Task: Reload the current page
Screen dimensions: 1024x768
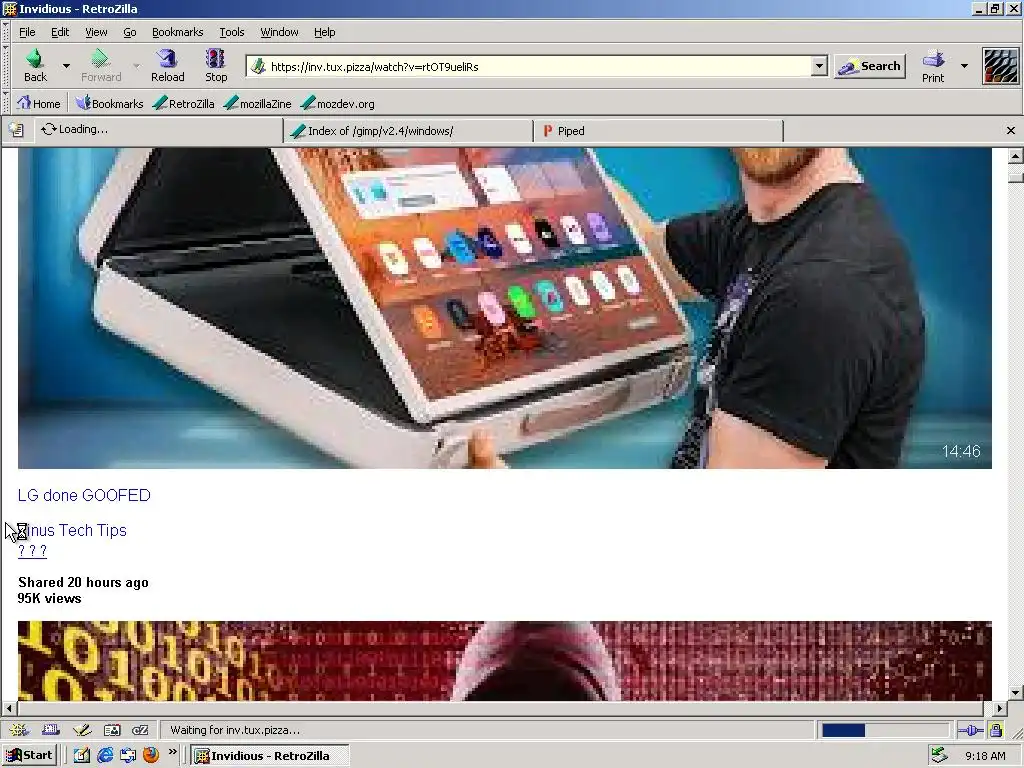Action: point(168,66)
